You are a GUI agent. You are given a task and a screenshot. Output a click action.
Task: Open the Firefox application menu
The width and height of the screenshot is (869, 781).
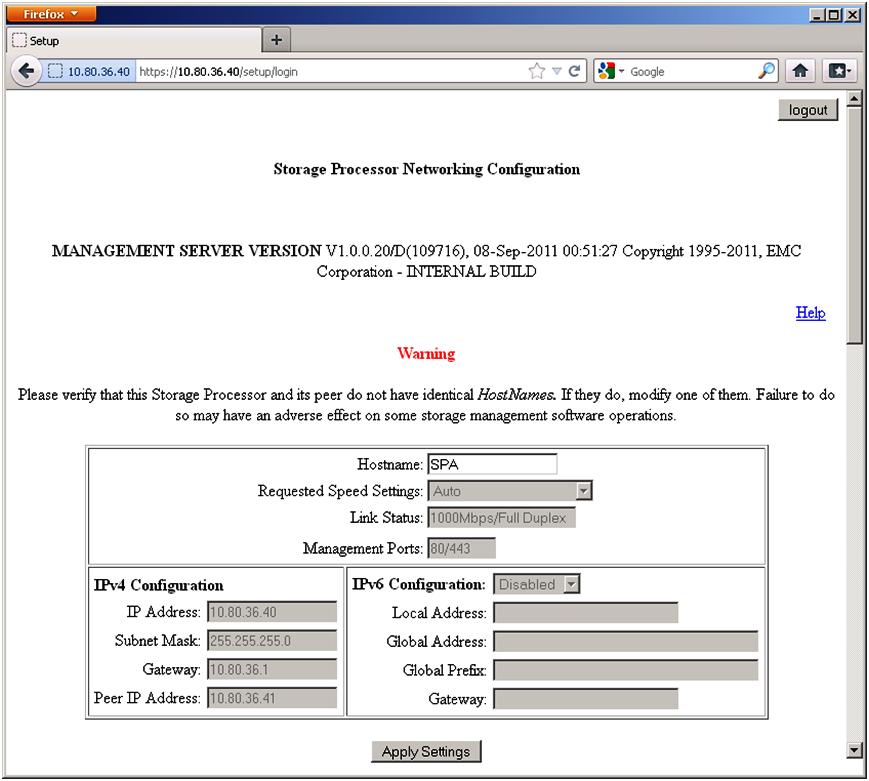[53, 14]
